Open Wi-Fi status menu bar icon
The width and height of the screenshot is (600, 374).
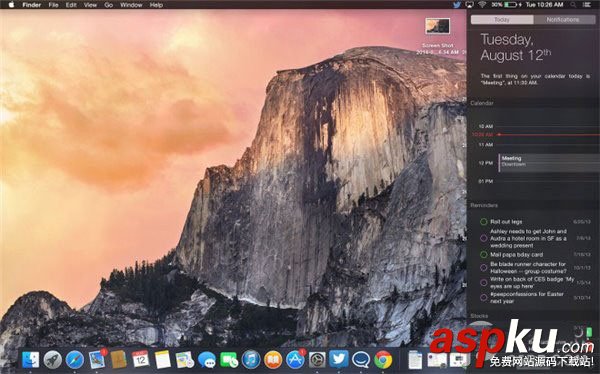point(482,5)
